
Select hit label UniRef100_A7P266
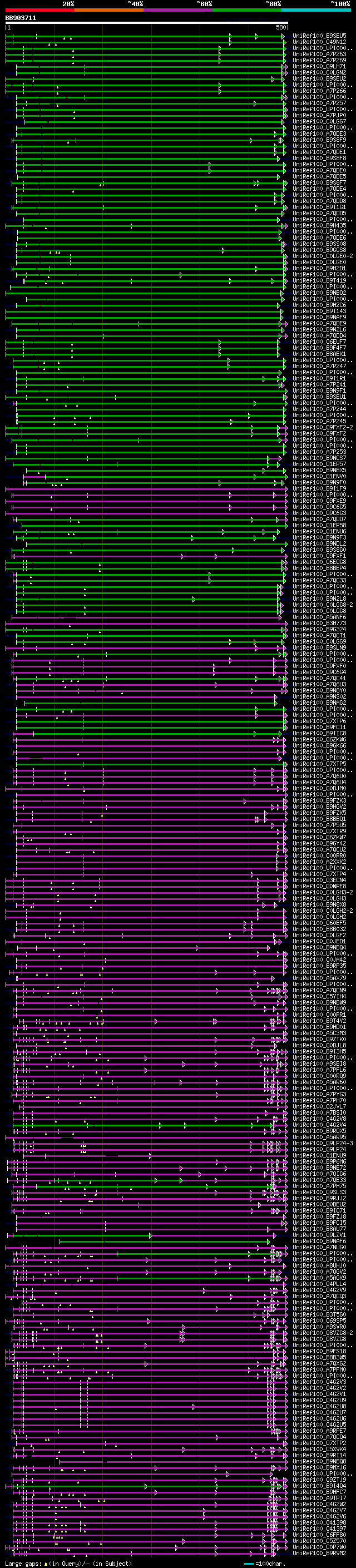point(319,91)
